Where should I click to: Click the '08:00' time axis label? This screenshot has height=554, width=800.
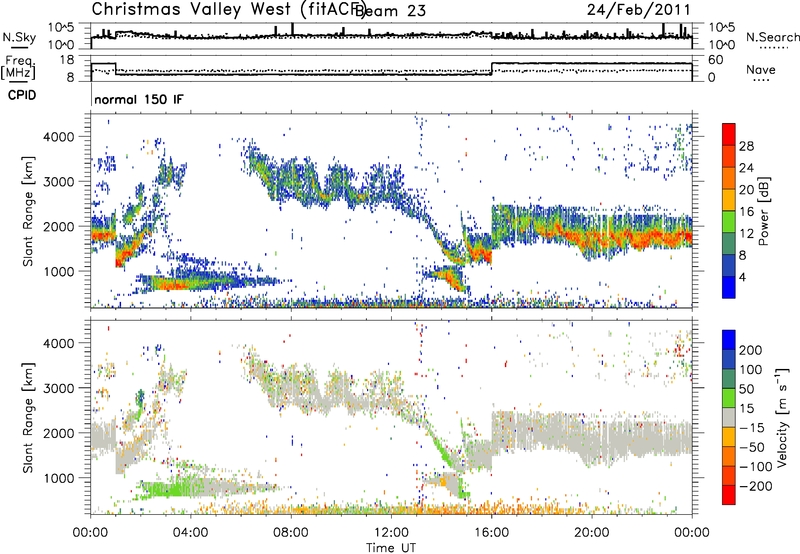291,533
